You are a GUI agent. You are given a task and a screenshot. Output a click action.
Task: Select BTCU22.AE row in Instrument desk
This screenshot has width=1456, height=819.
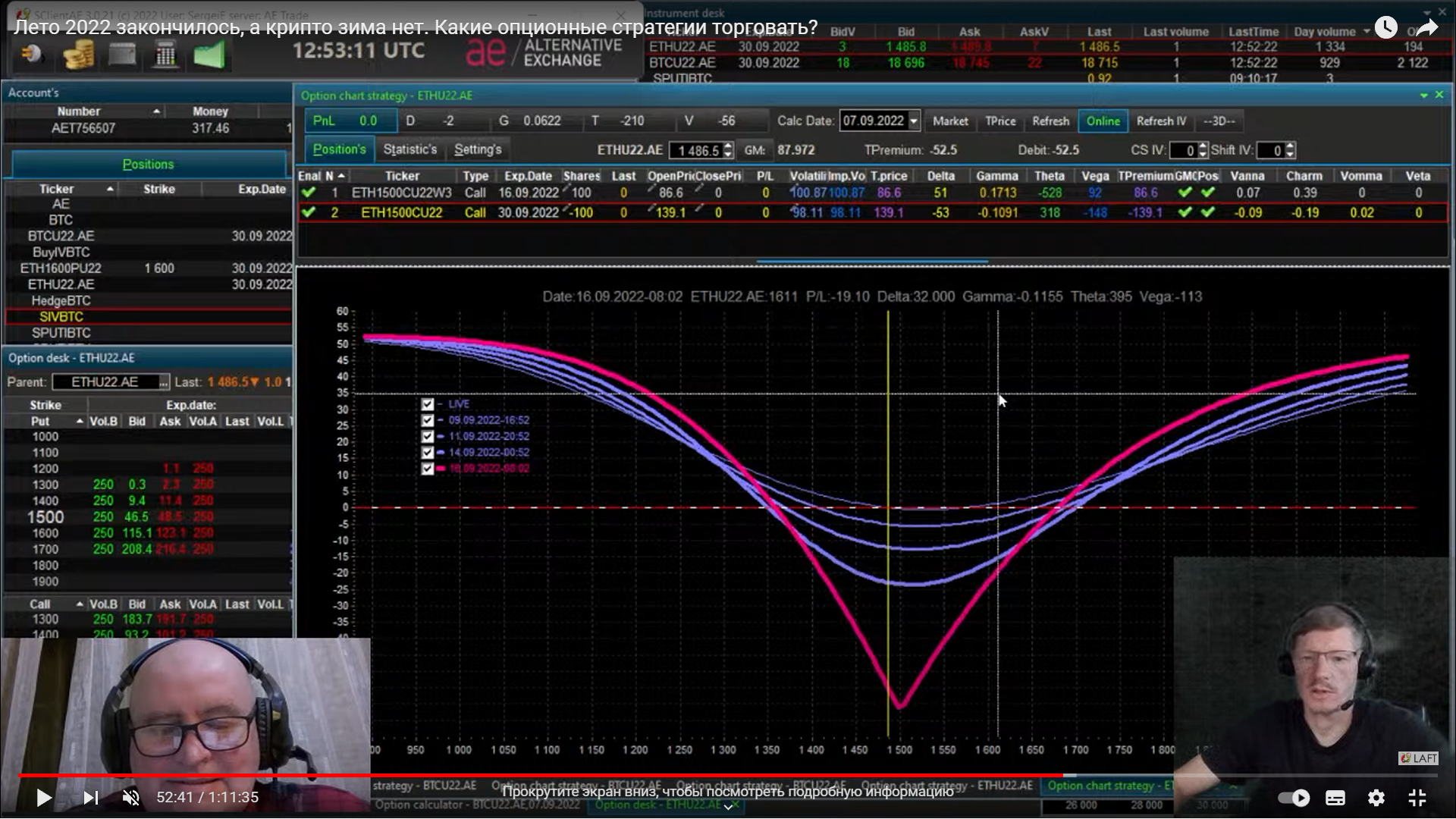click(x=1046, y=63)
